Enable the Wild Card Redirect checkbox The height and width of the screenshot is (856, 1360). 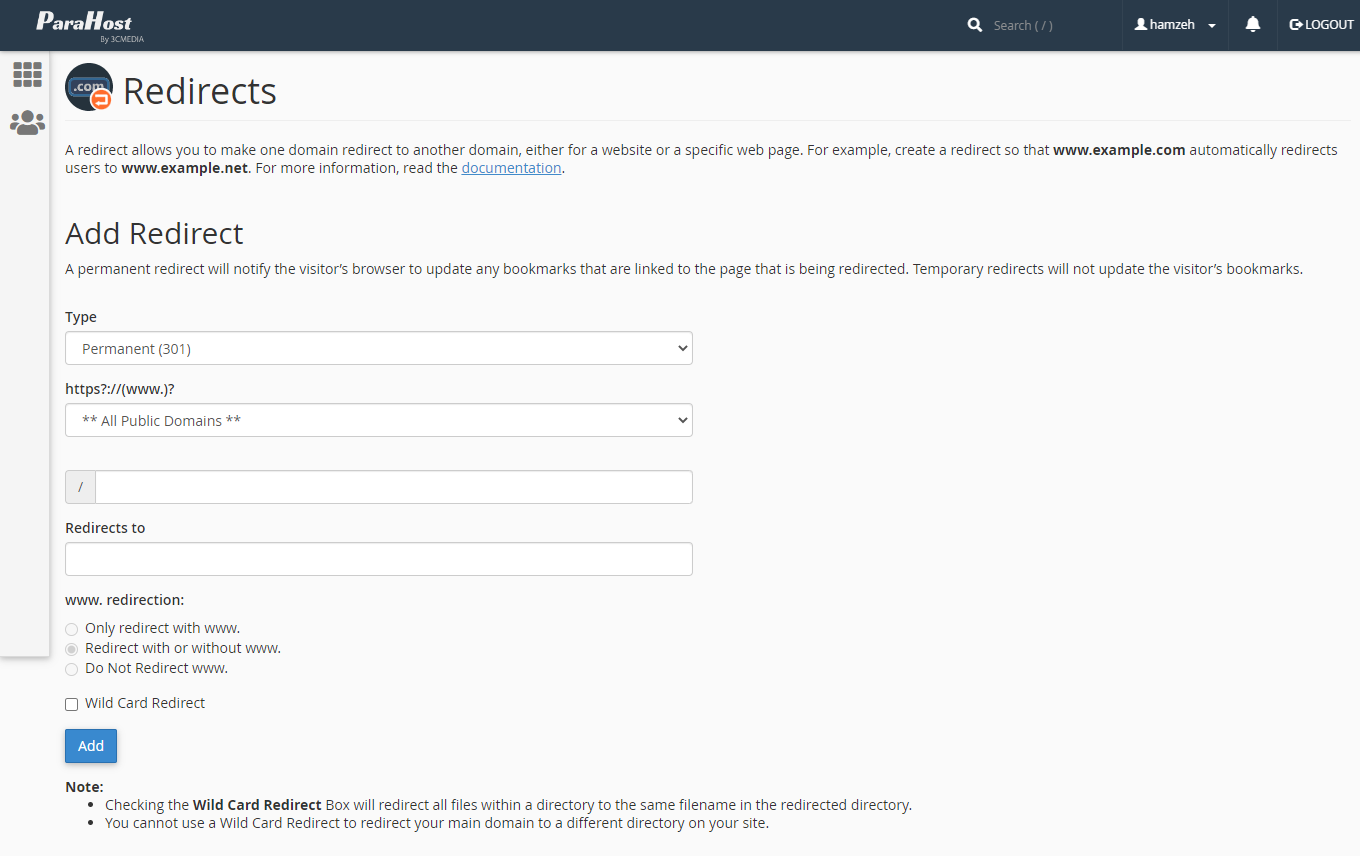[71, 704]
